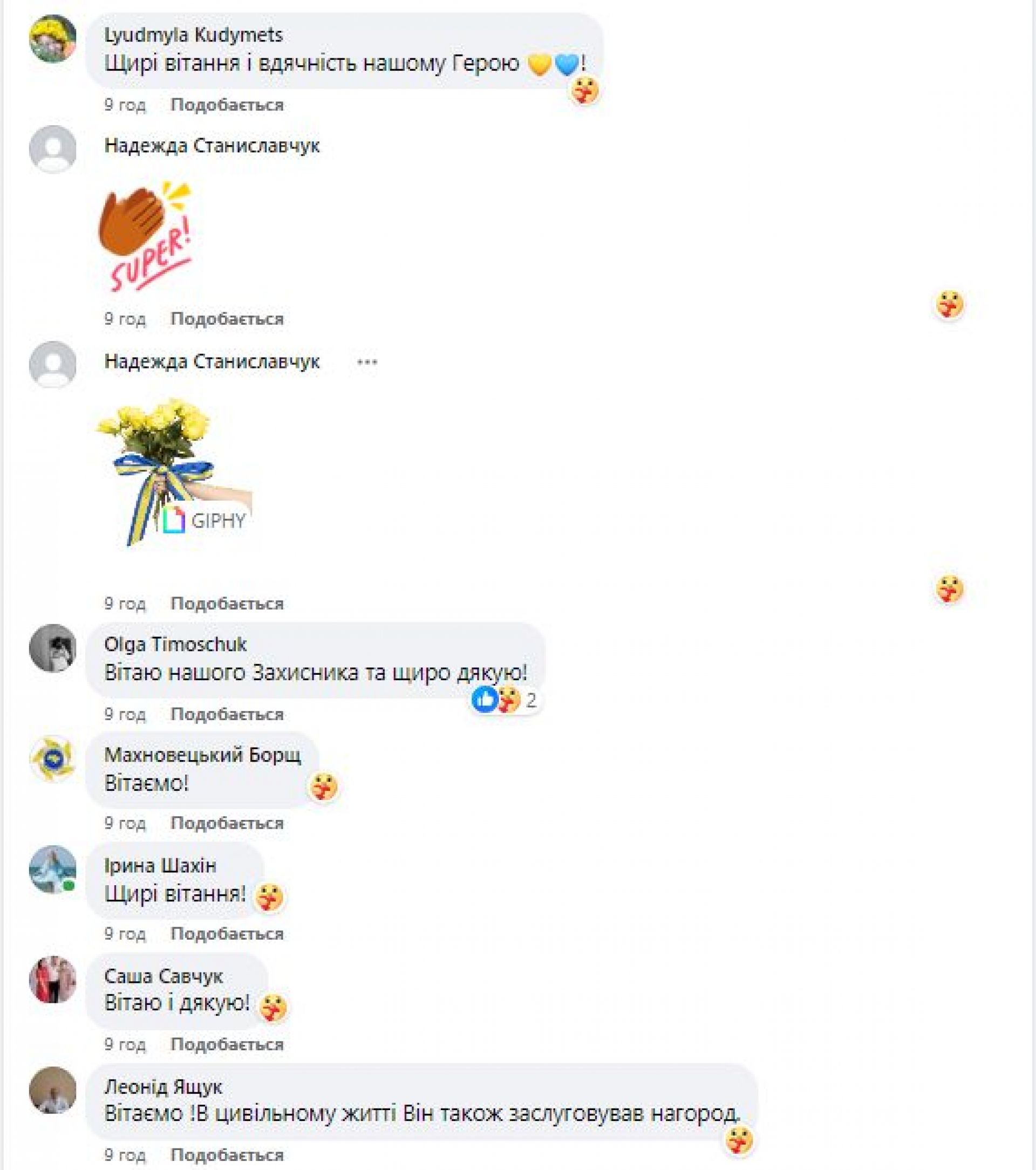Open the blue like reaction on Olga Timoschuk's comment
Viewport: 1036px width, 1170px height.
tap(485, 699)
